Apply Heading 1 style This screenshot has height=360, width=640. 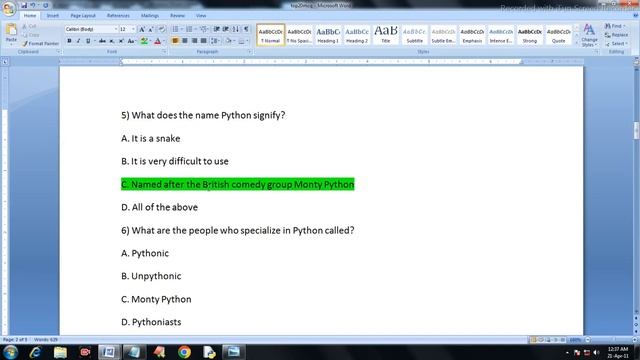coord(328,35)
